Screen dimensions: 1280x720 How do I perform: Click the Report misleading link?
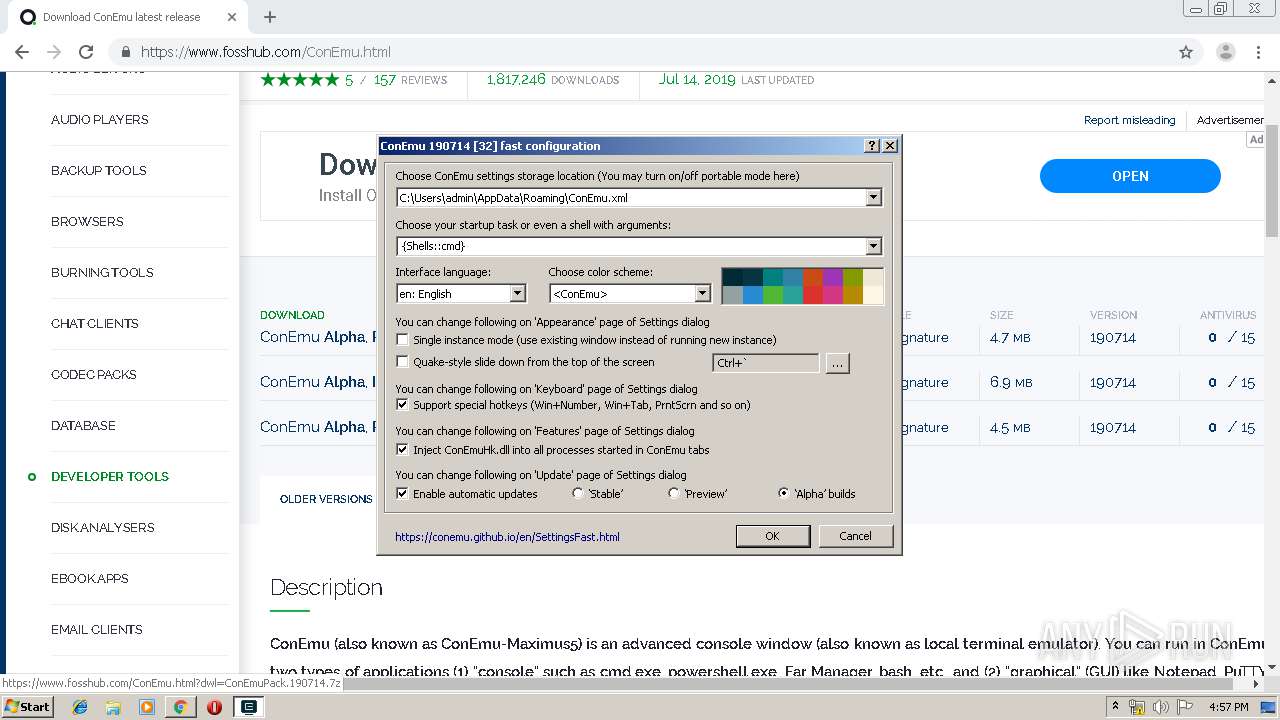(1129, 120)
